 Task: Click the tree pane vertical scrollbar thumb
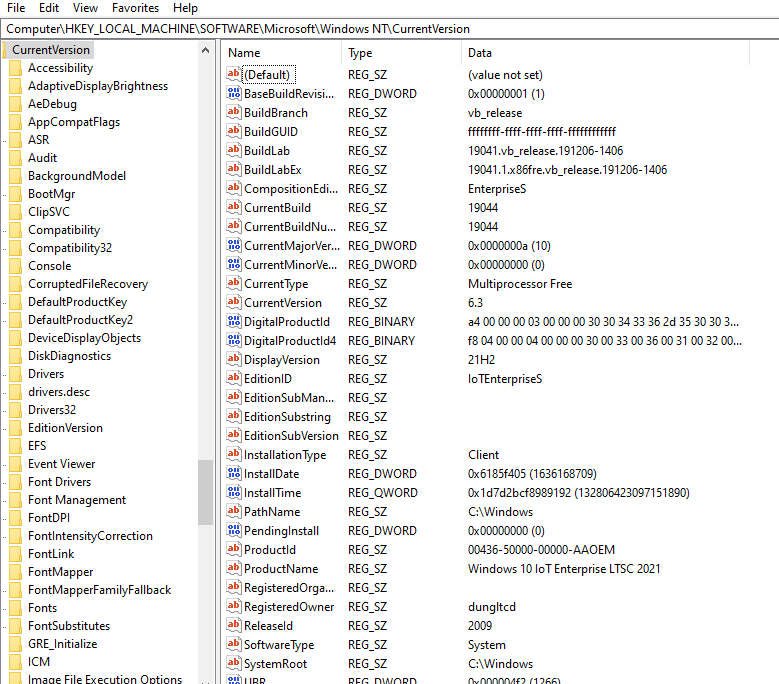pyautogui.click(x=205, y=492)
